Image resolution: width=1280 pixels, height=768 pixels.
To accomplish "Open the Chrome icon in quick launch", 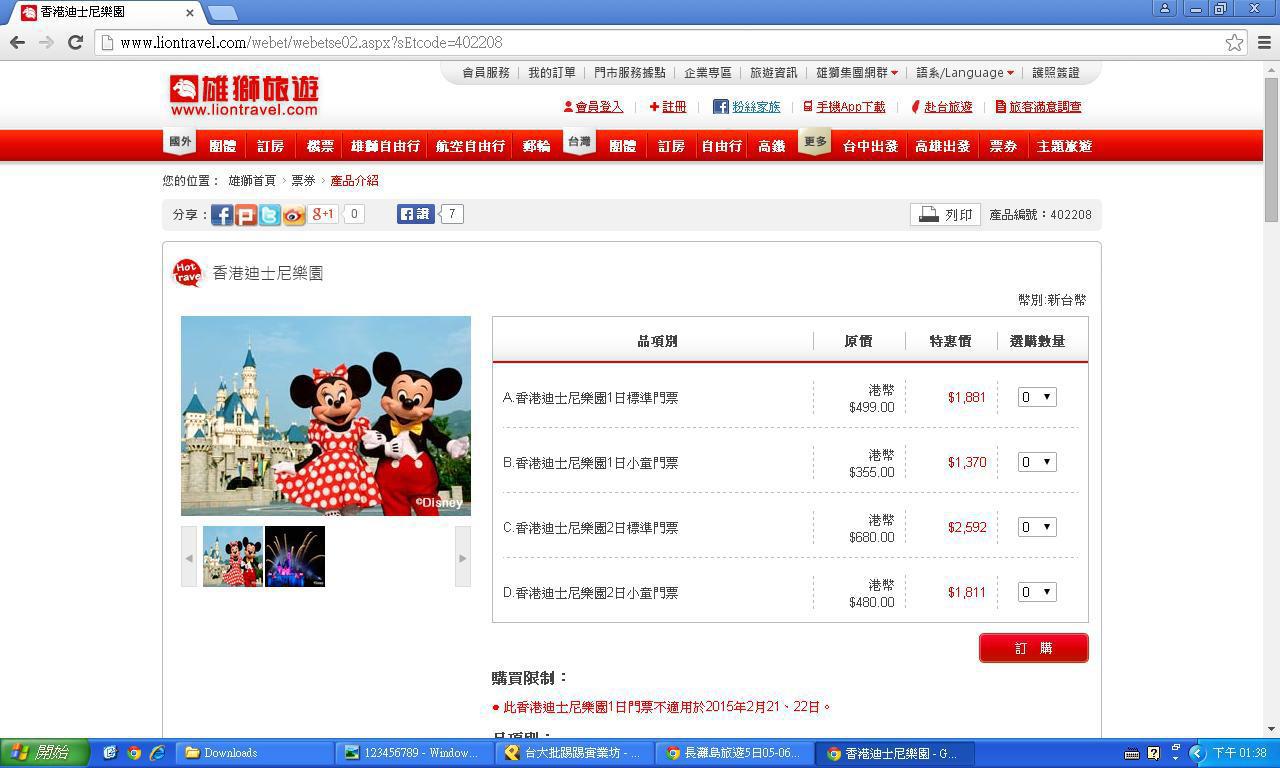I will point(133,753).
